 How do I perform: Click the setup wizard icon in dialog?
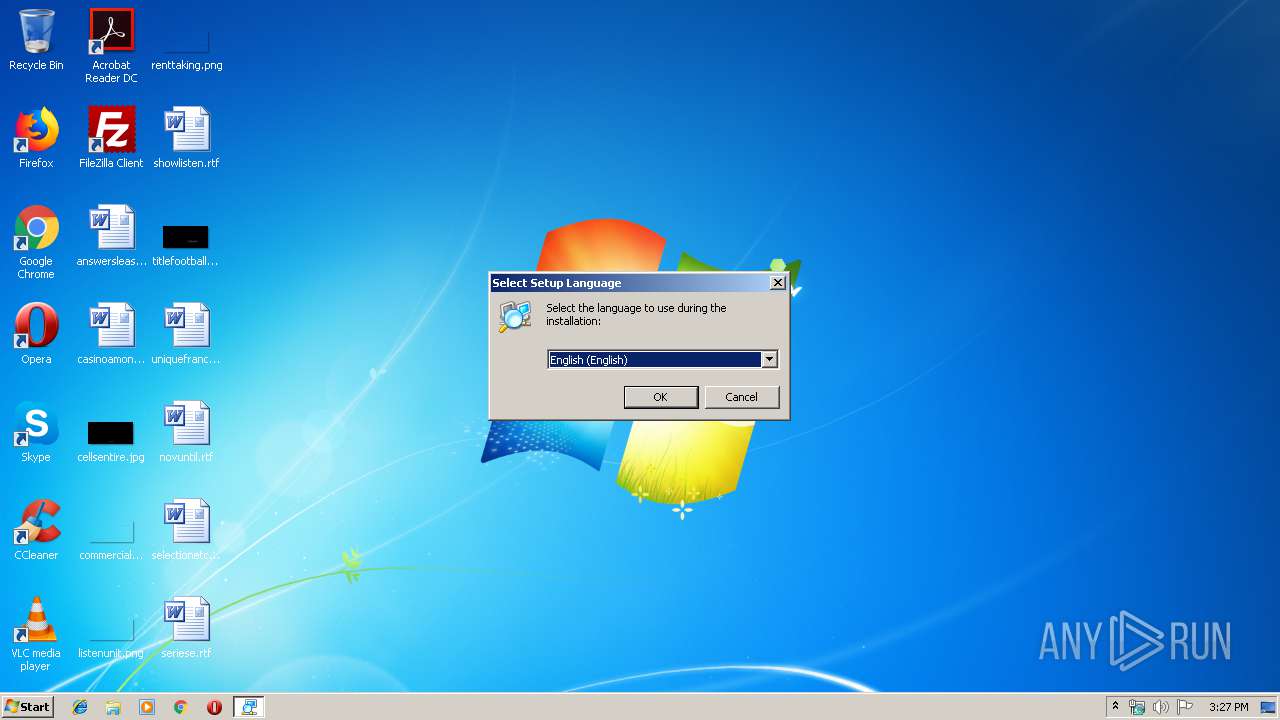click(x=515, y=317)
